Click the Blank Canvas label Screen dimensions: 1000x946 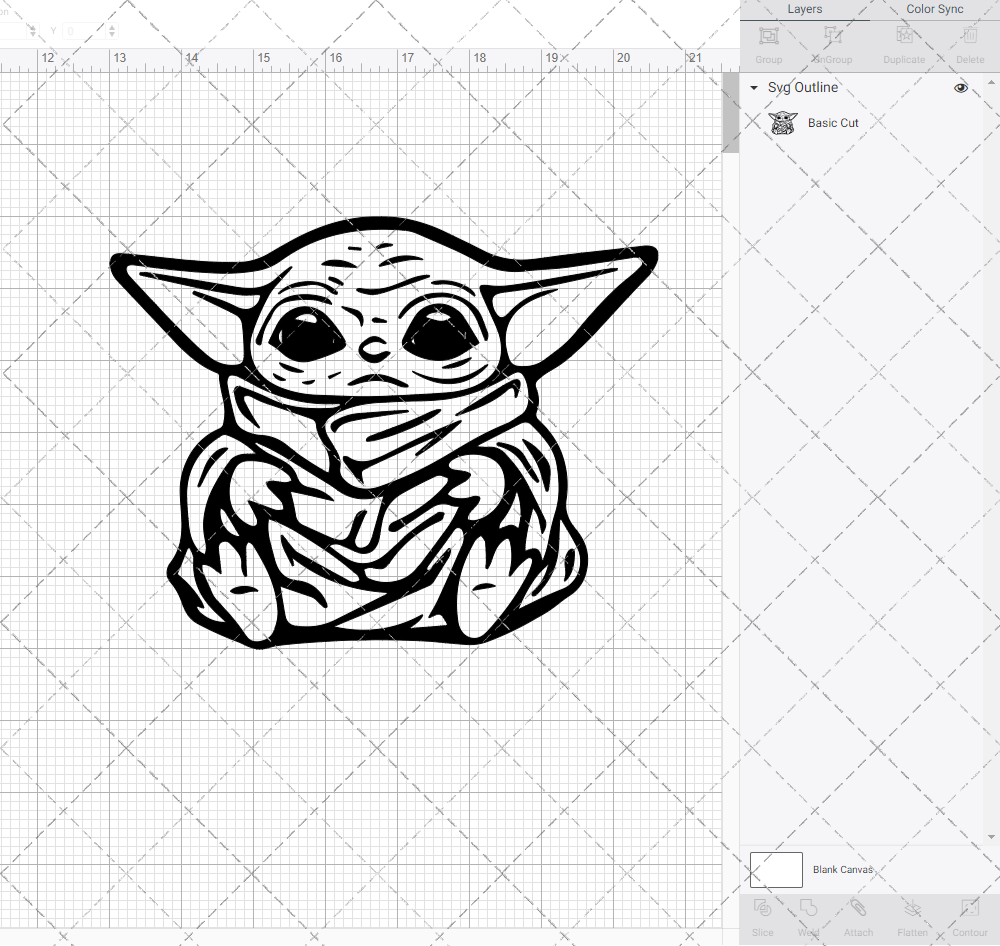842,869
